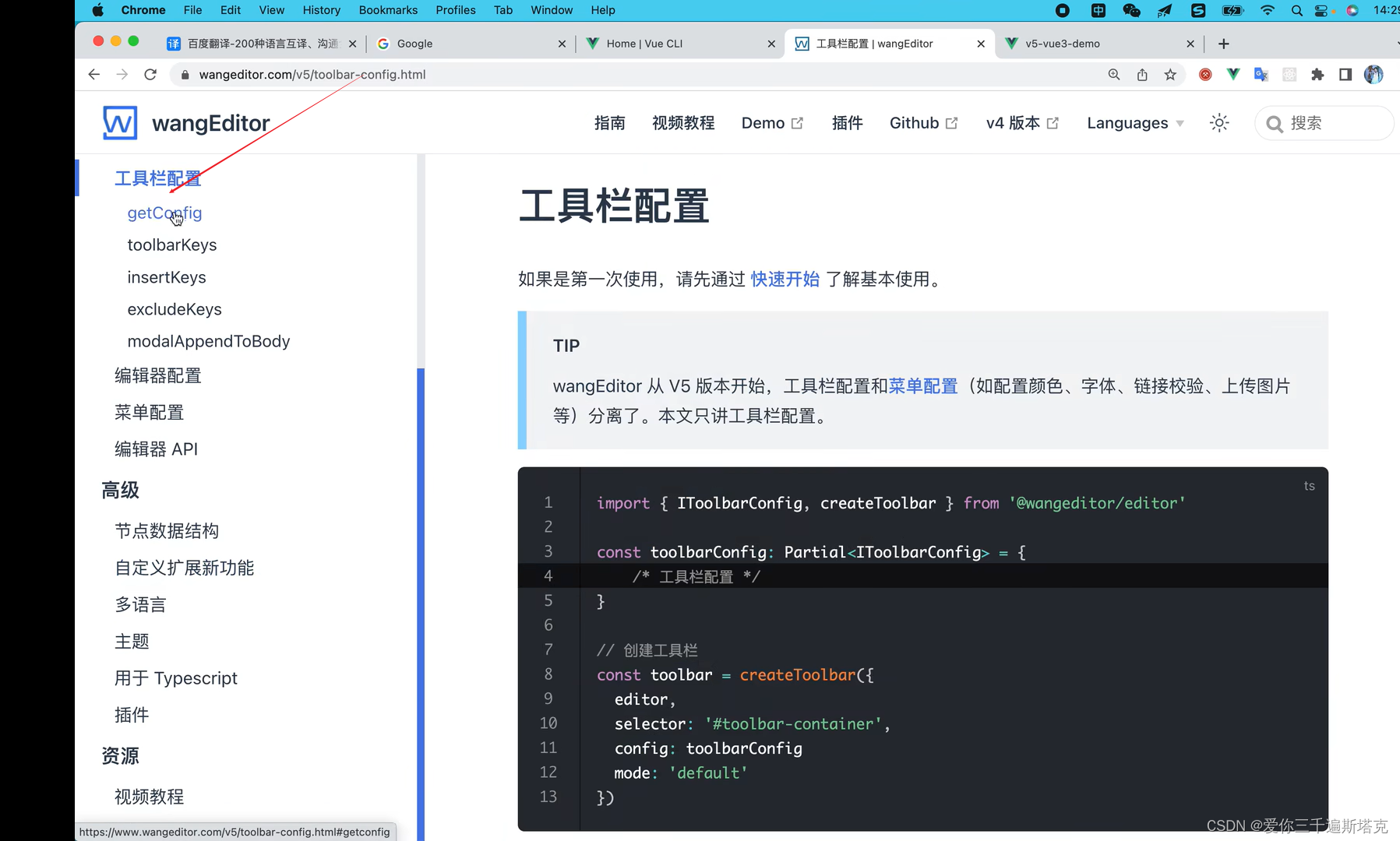Click the search magnifier in site search box
This screenshot has height=841, width=1400.
tap(1274, 122)
